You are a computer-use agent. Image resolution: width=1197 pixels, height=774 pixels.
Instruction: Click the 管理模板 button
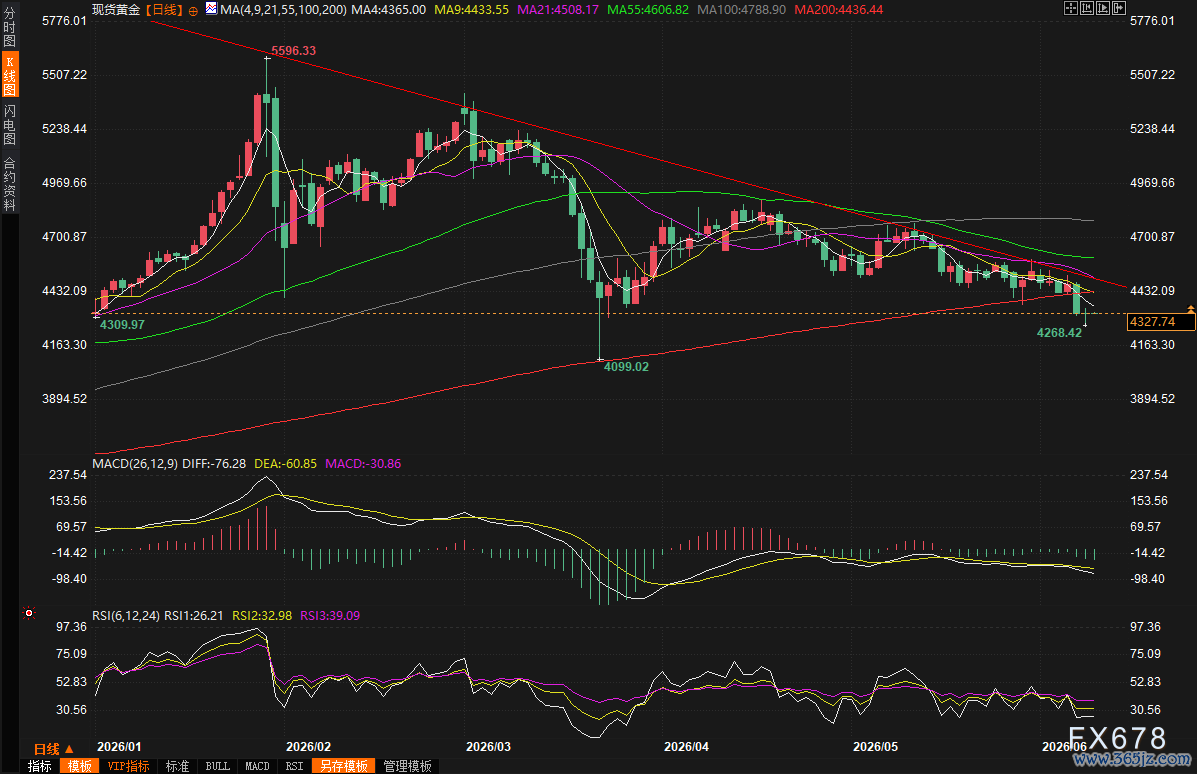pos(408,766)
